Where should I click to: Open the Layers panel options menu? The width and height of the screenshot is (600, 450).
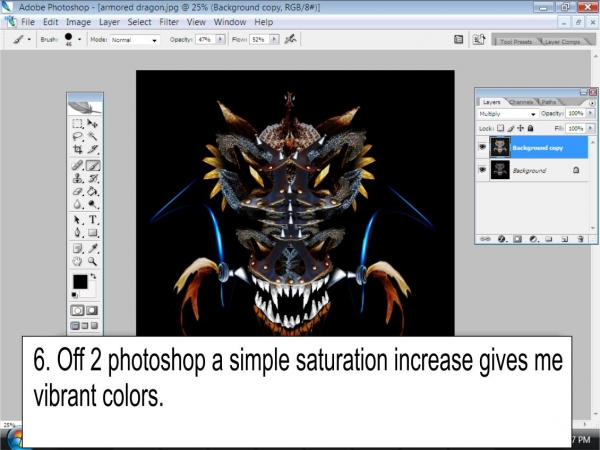pos(592,103)
